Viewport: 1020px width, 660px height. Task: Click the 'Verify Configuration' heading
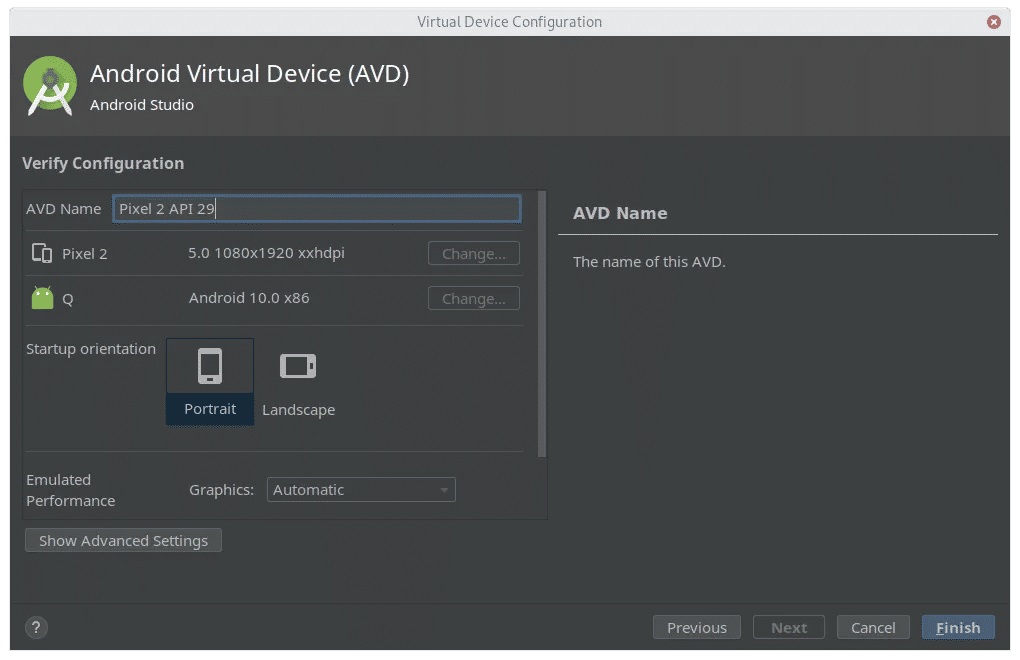click(x=103, y=163)
